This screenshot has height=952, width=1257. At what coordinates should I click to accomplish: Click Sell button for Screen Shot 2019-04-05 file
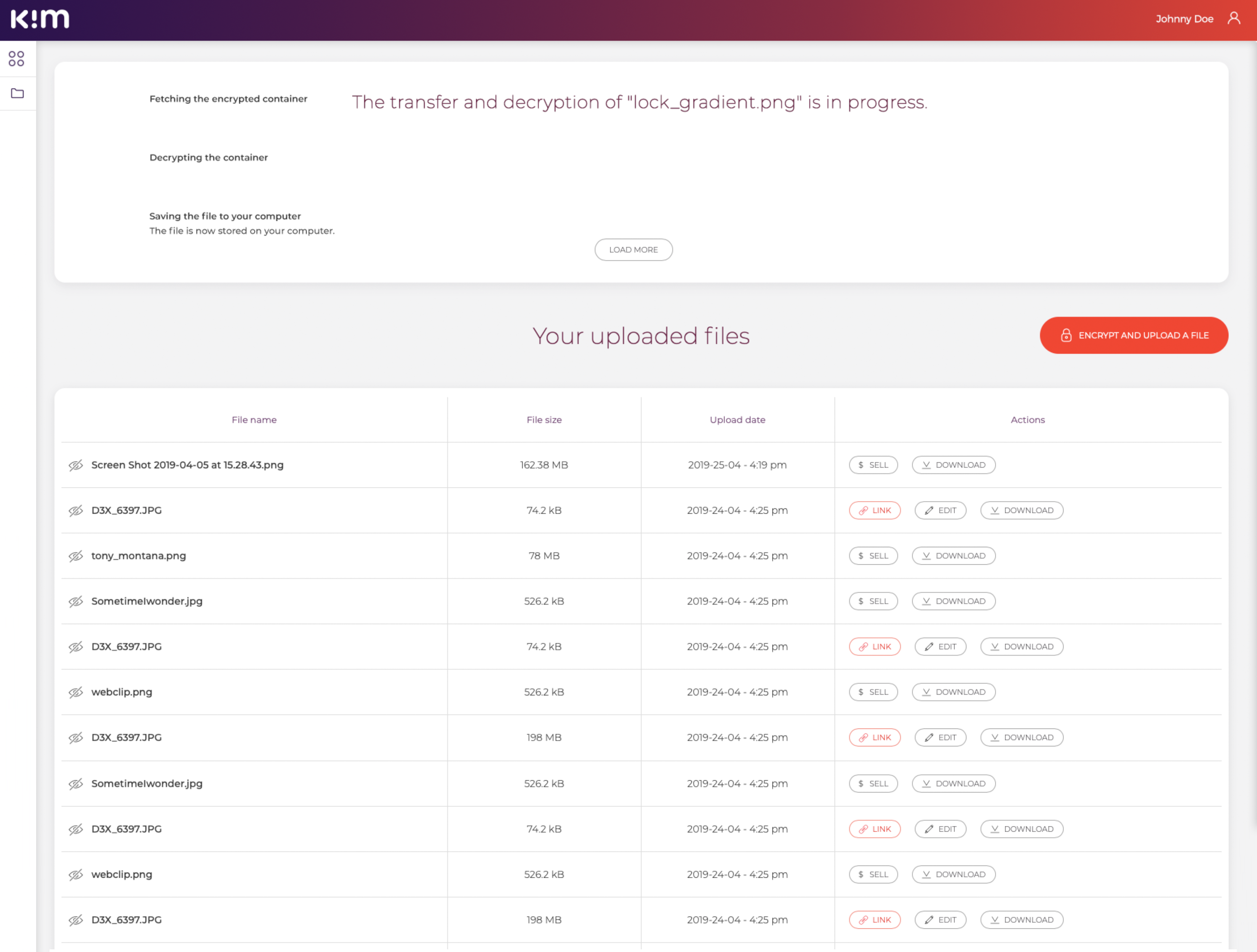873,465
